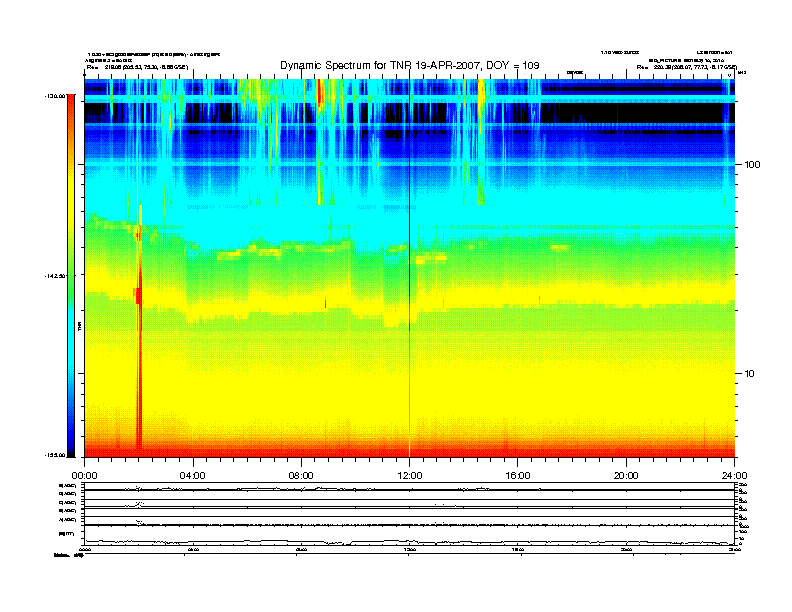Click the 100 frequency axis label

752,165
